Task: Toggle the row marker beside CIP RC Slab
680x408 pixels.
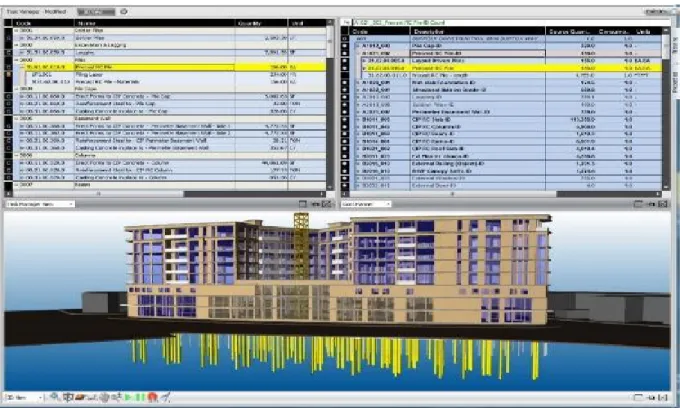Action: (x=345, y=120)
